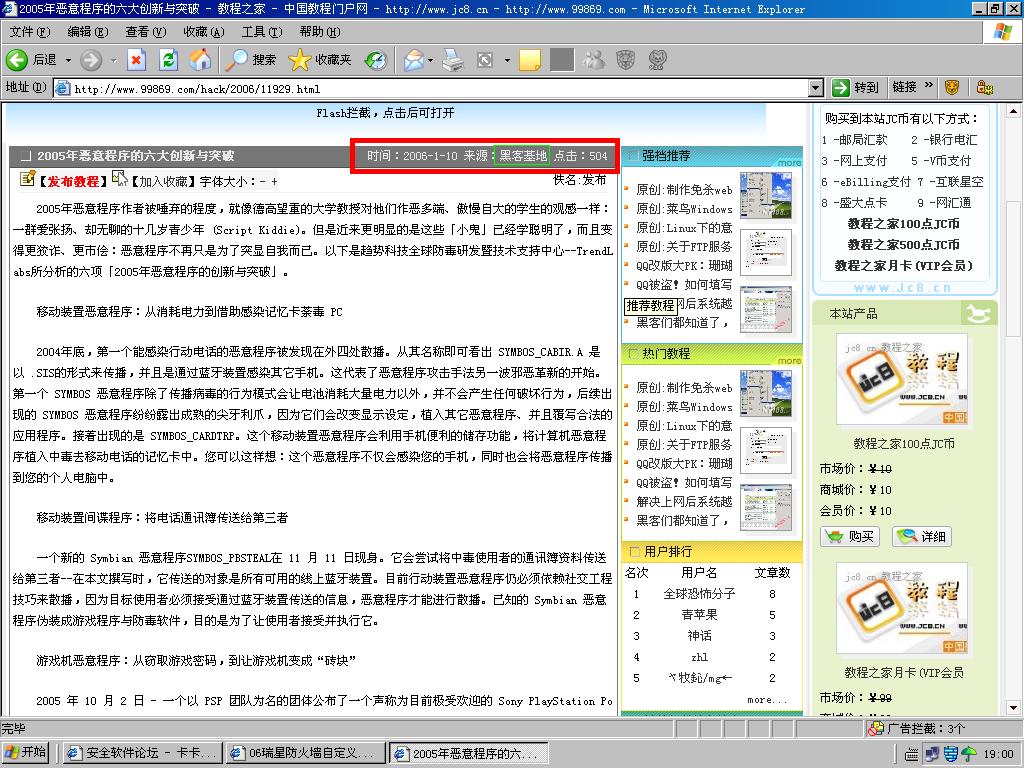Open user 青苹果 in ranking
This screenshot has height=768, width=1024.
click(699, 615)
